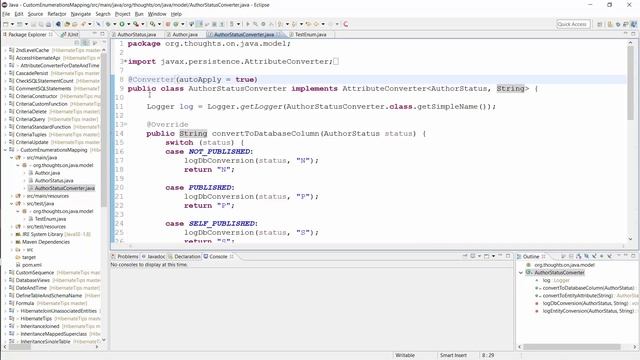Select TestEnum.java in Package Explorer

coord(50,219)
